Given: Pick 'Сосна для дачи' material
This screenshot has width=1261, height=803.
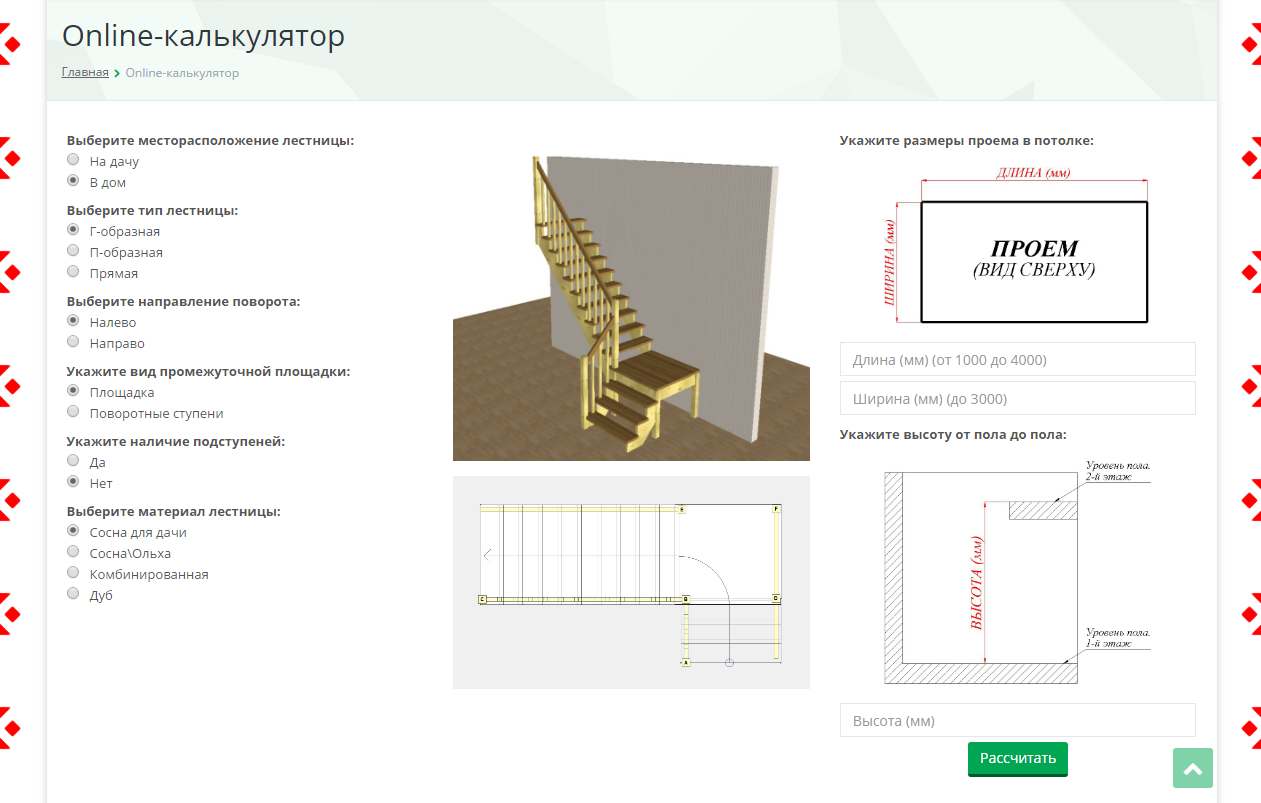Looking at the screenshot, I should point(73,531).
